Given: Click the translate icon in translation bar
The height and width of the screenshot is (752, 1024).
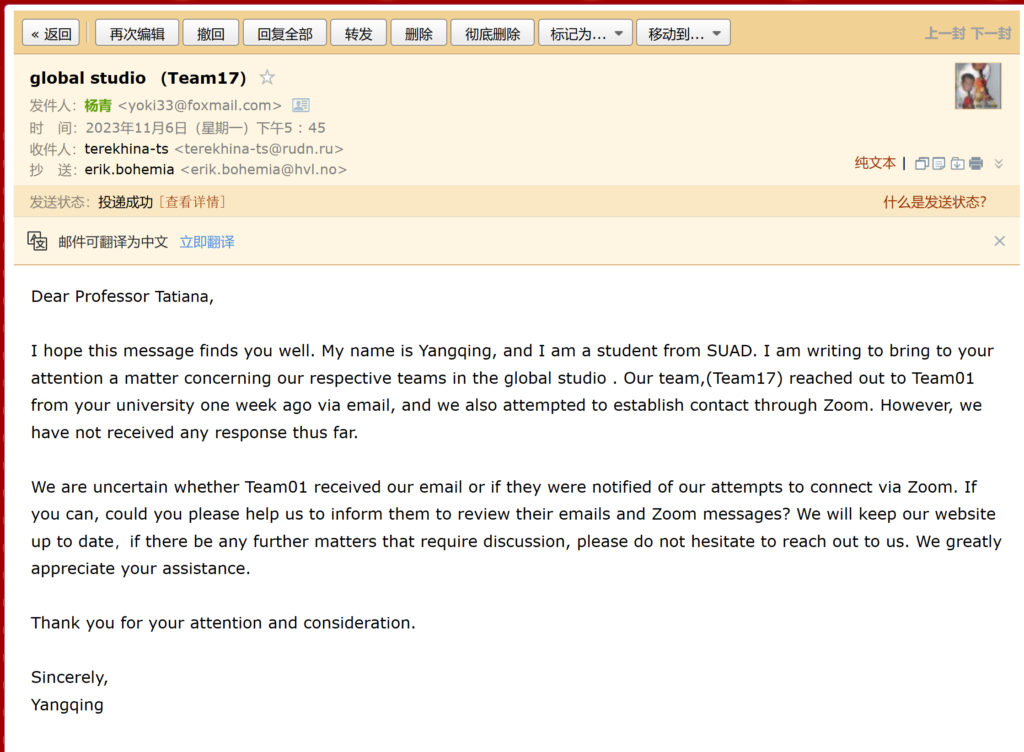Looking at the screenshot, I should click(x=37, y=241).
